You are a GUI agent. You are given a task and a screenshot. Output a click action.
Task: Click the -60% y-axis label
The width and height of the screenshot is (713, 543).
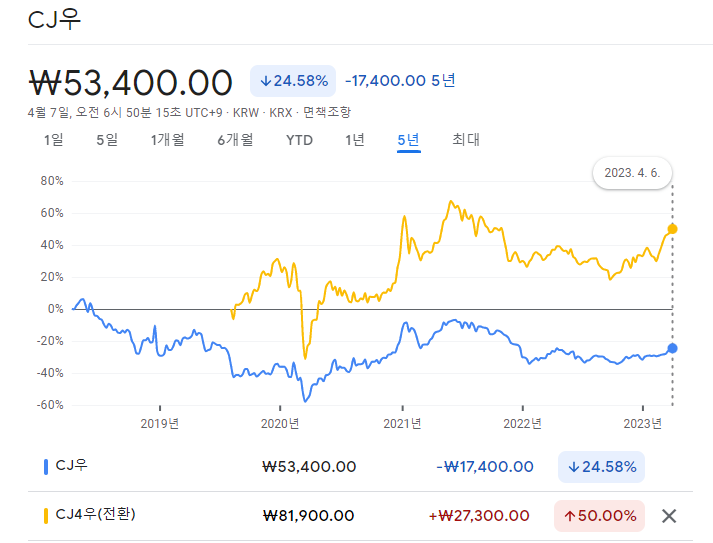click(50, 405)
